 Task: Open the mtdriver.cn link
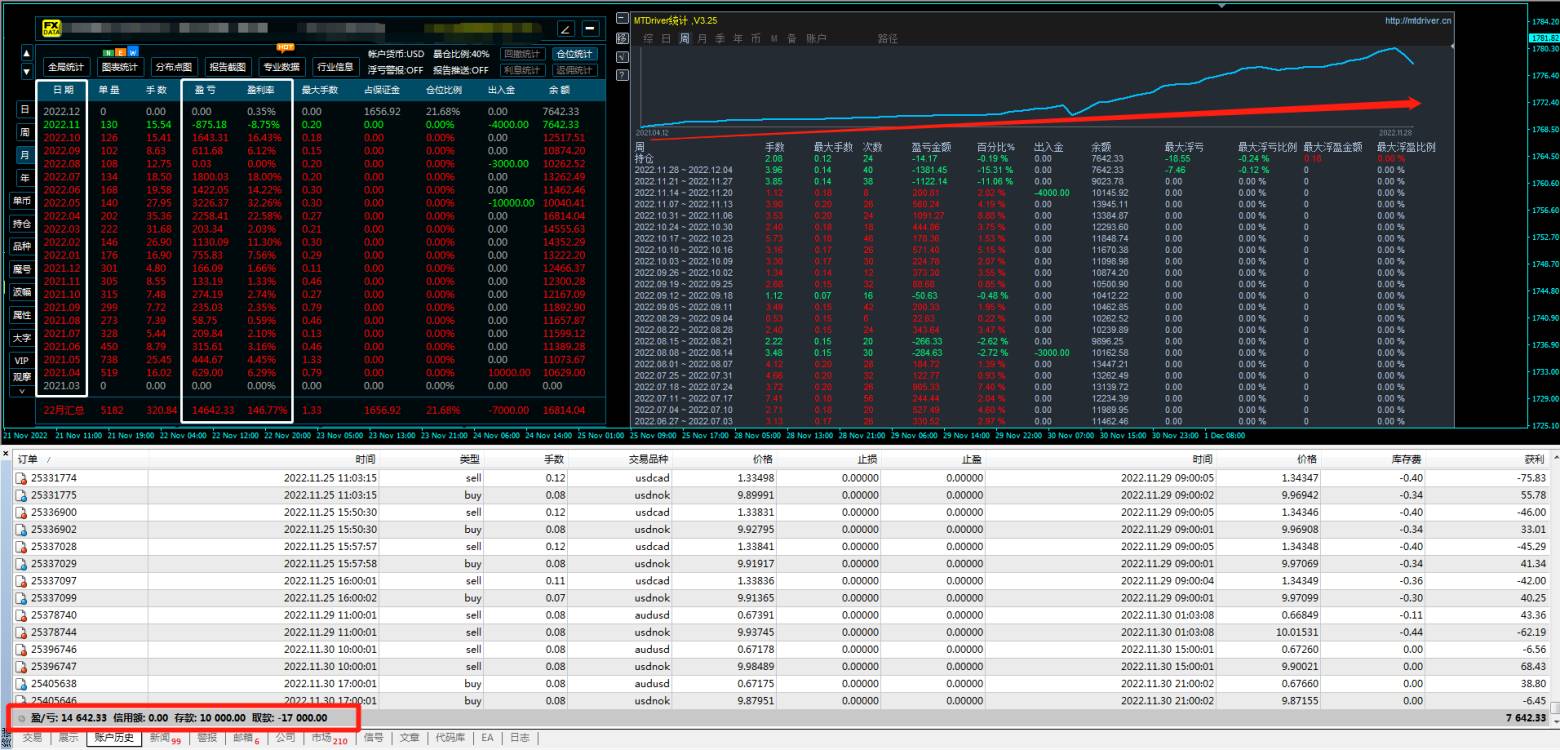[x=1418, y=20]
